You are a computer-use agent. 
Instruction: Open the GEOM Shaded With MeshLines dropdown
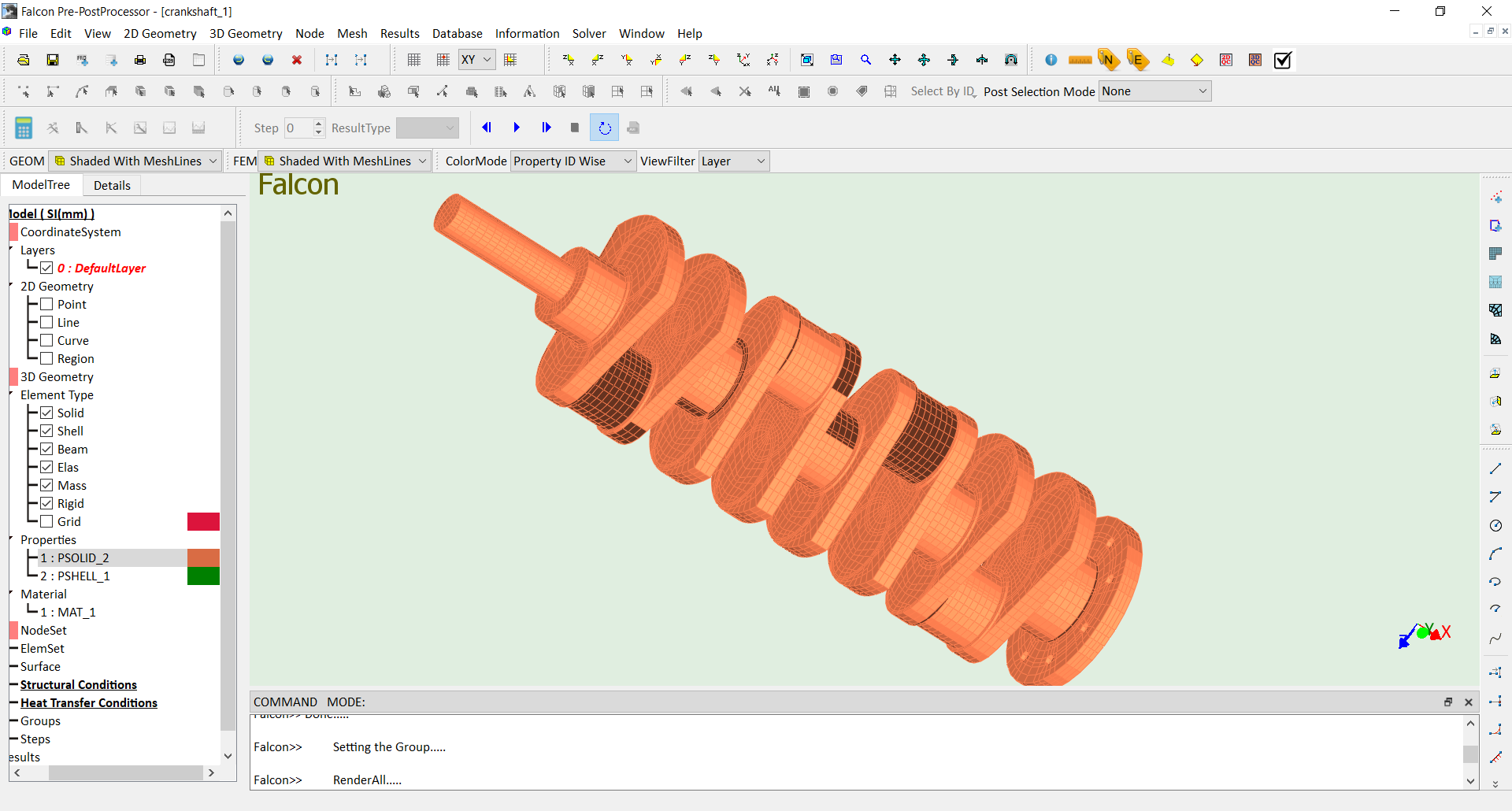point(135,161)
